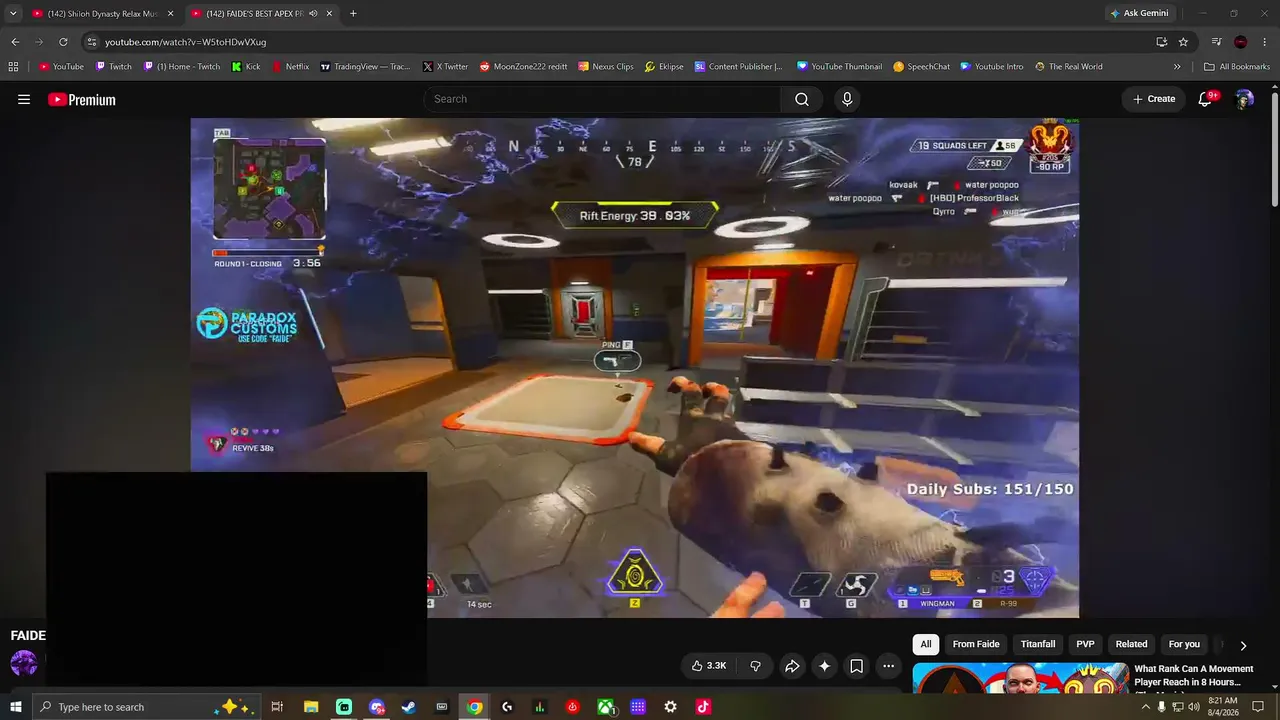The image size is (1280, 720).
Task: Open the What Rank Can A Movement Player title
Action: [1194, 675]
